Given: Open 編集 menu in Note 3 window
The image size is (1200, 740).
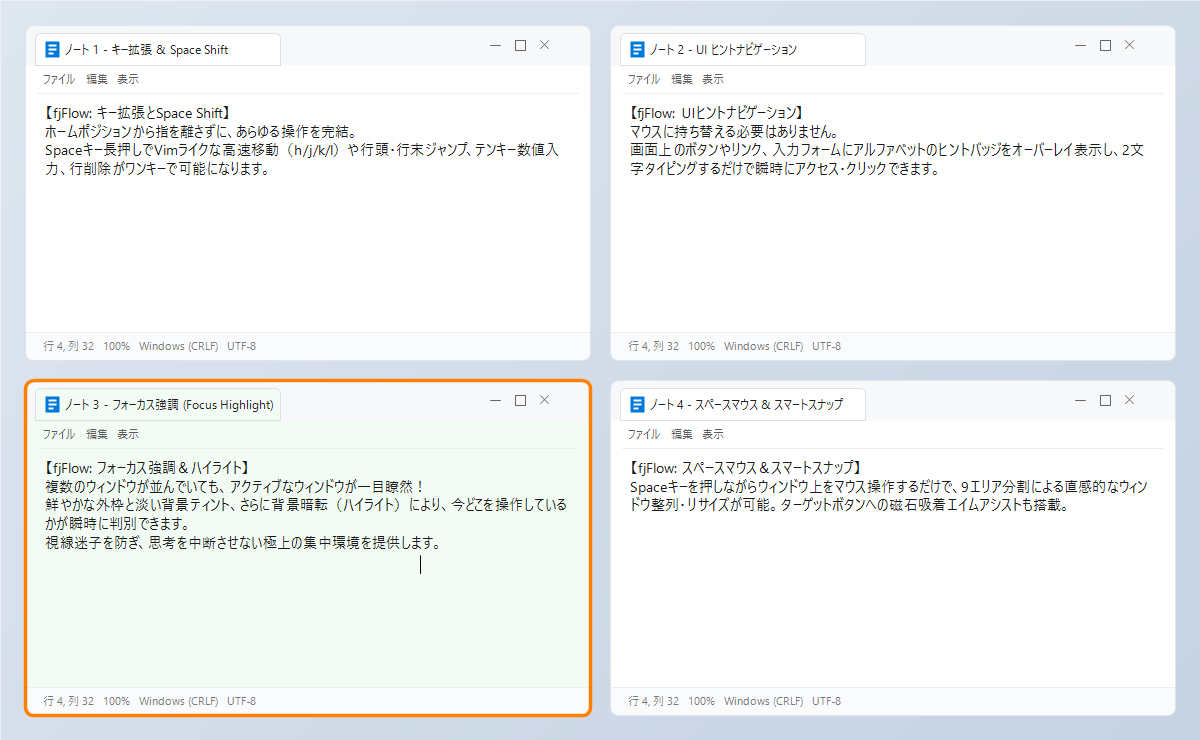Looking at the screenshot, I should (97, 434).
